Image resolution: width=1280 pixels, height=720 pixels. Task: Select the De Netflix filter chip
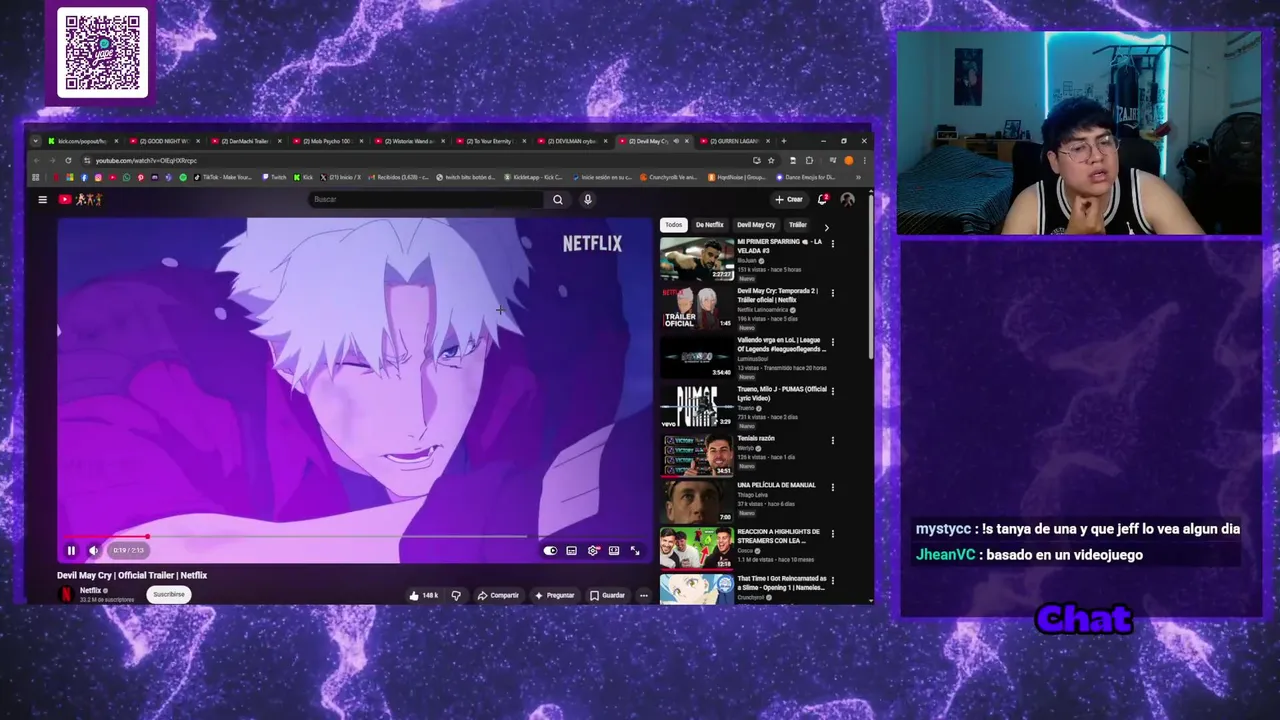pos(709,225)
